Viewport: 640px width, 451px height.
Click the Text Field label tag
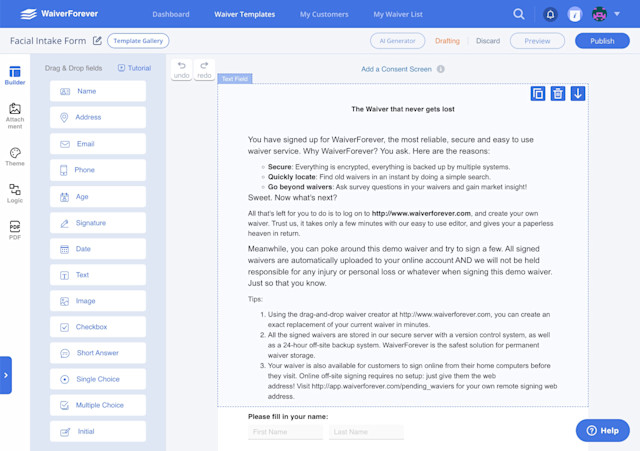[x=235, y=79]
